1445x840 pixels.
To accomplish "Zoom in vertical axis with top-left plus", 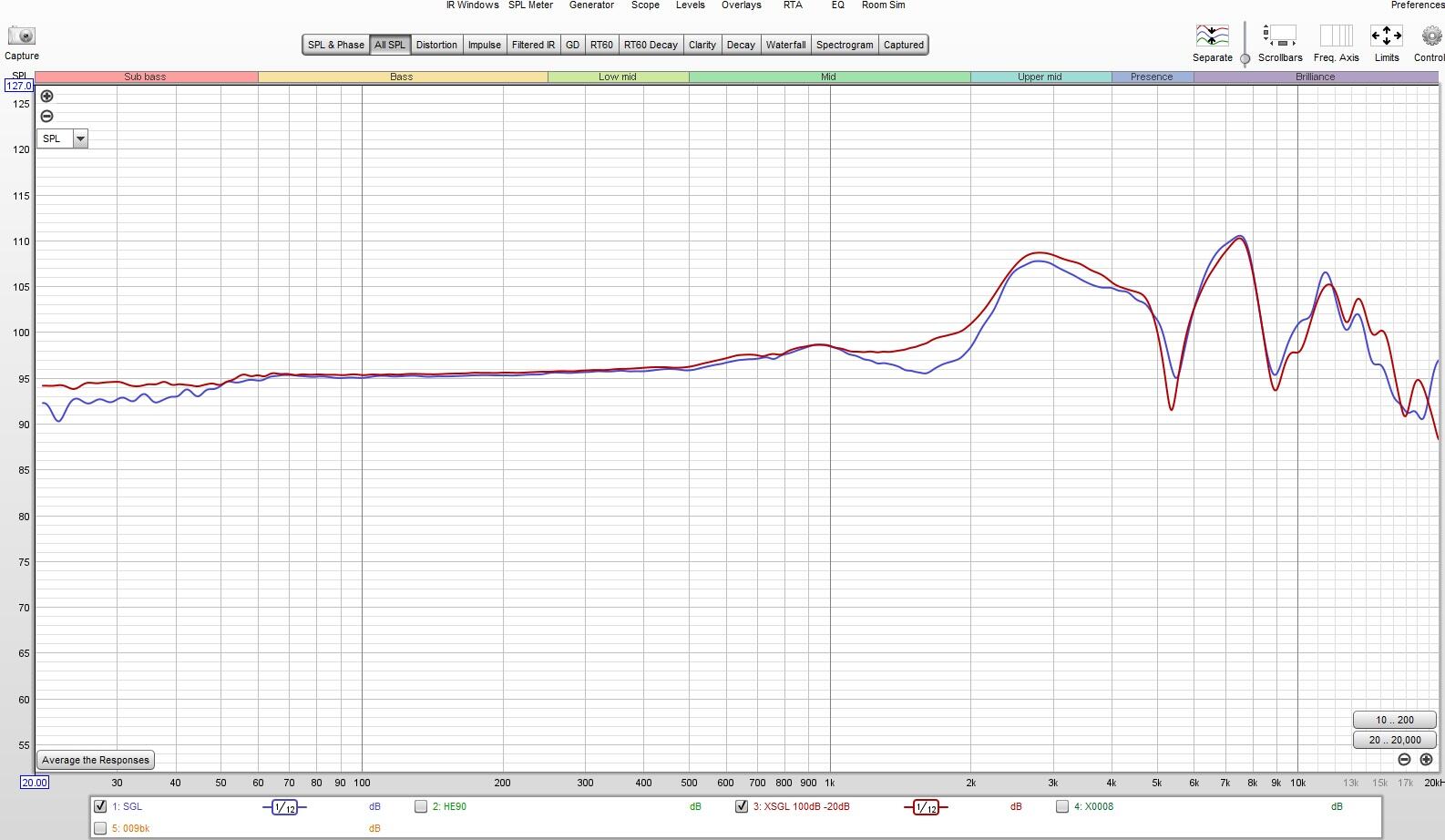I will pyautogui.click(x=46, y=97).
